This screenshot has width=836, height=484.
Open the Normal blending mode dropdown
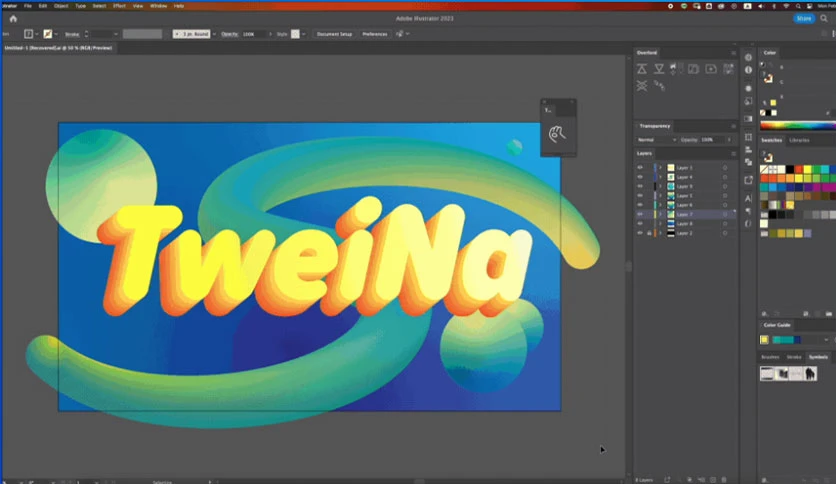(x=656, y=140)
